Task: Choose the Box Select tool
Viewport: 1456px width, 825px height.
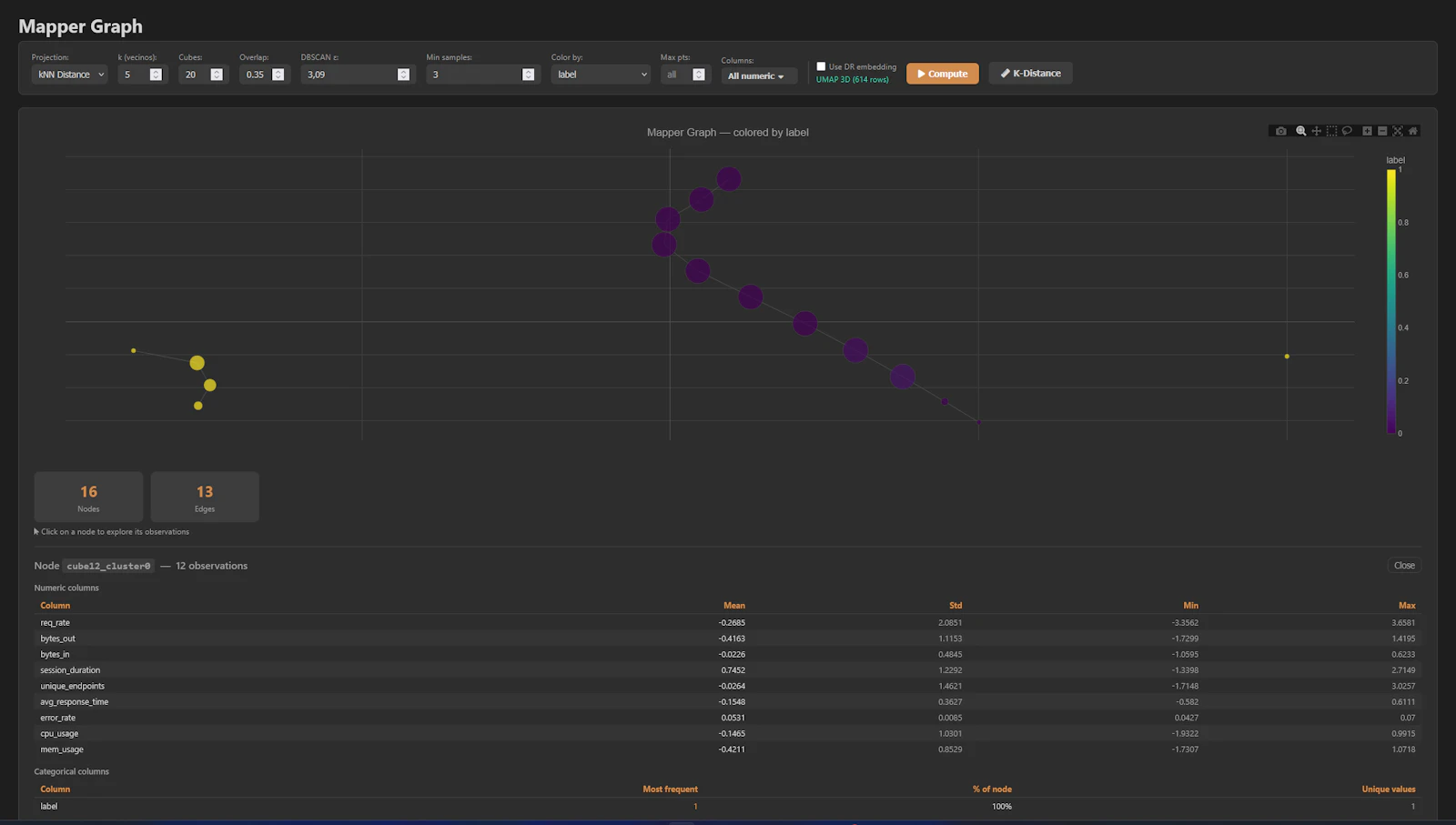Action: click(1331, 131)
